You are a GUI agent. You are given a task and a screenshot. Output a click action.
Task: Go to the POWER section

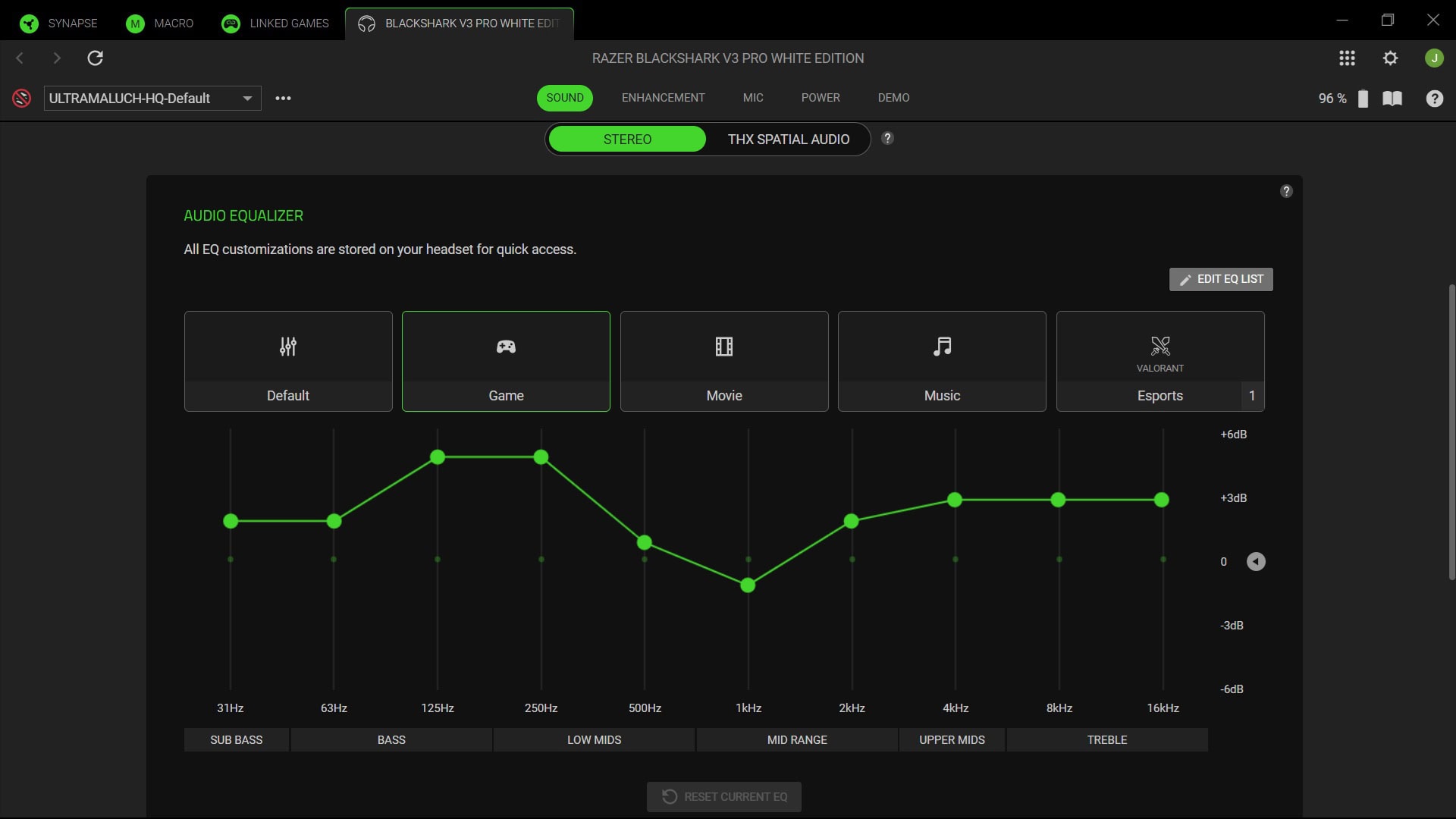[821, 98]
